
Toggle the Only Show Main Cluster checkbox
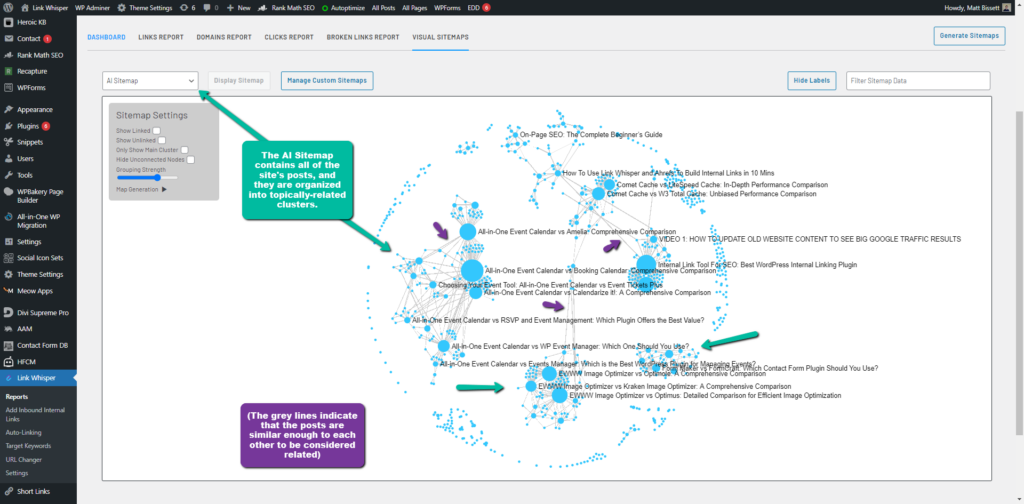coord(184,150)
